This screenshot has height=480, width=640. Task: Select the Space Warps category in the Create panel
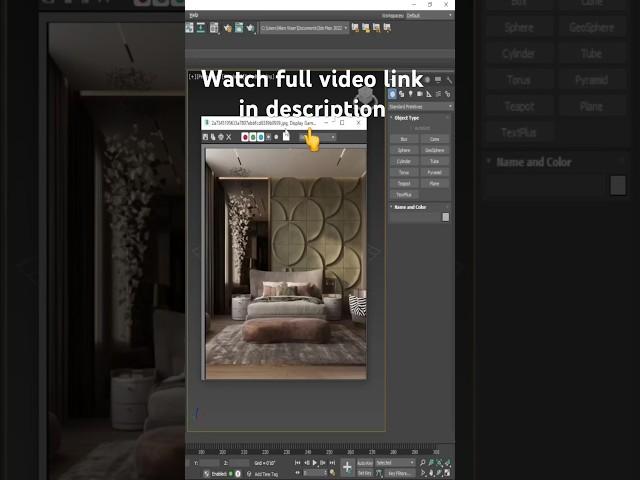point(438,94)
